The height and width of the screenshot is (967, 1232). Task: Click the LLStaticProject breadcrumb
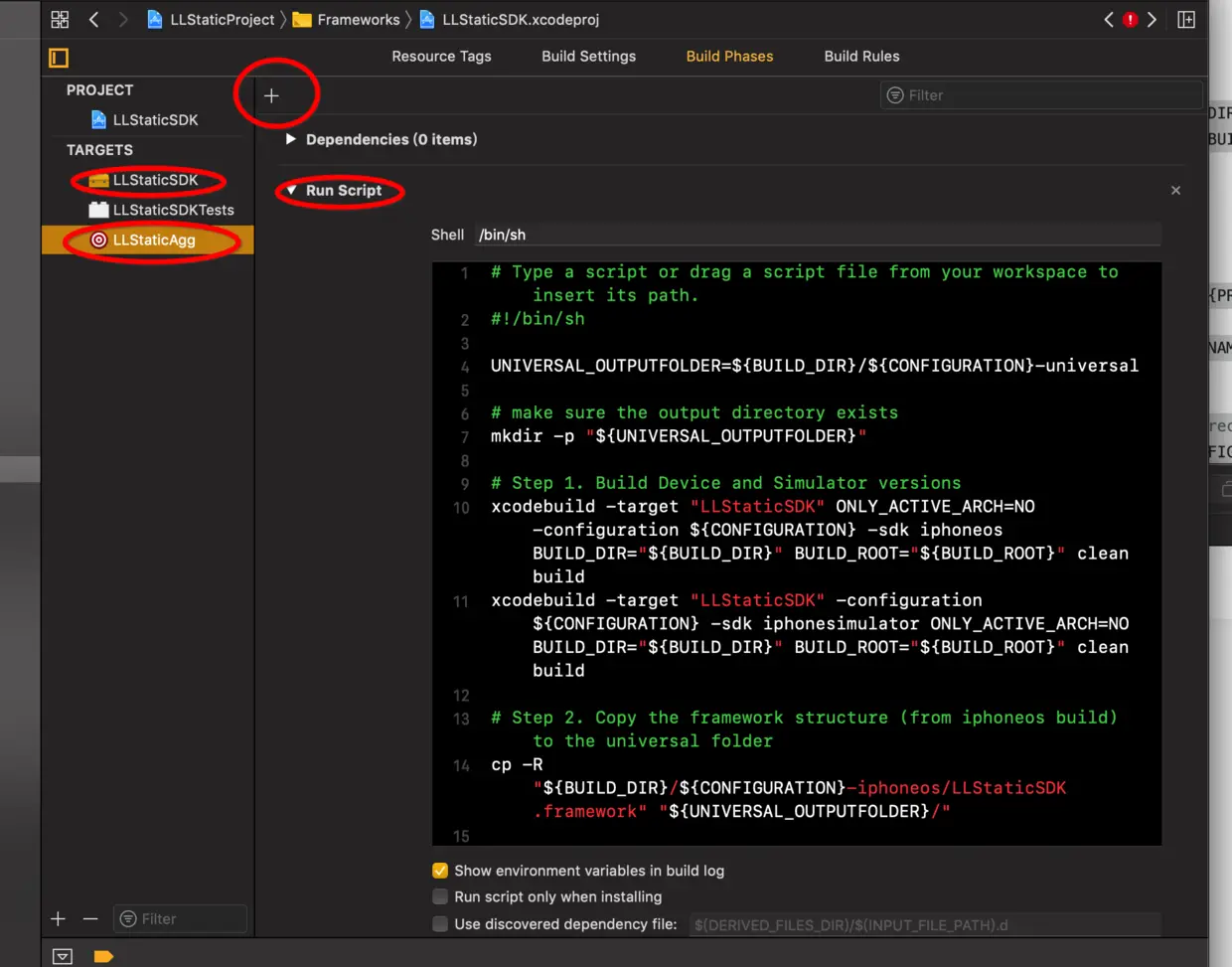pyautogui.click(x=211, y=20)
